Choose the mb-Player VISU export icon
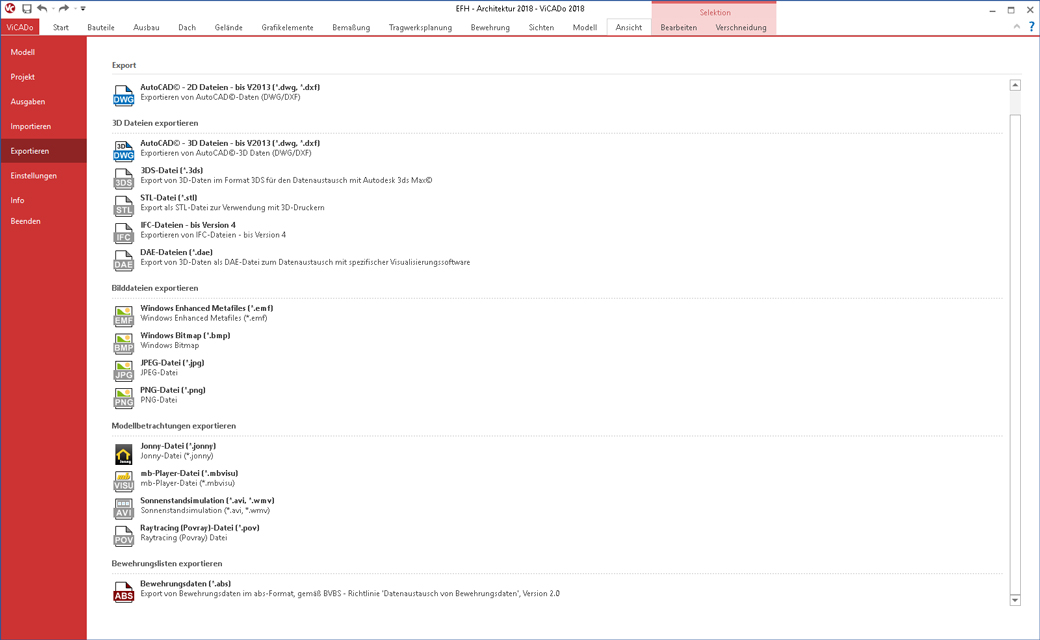The image size is (1040, 640). [123, 481]
